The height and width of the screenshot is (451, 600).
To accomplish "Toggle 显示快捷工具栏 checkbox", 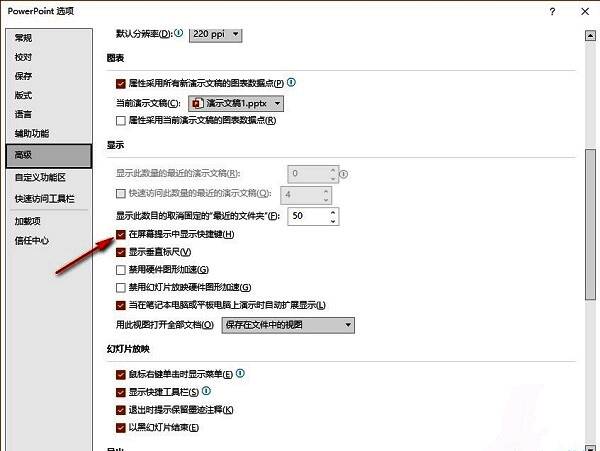I will coord(121,392).
